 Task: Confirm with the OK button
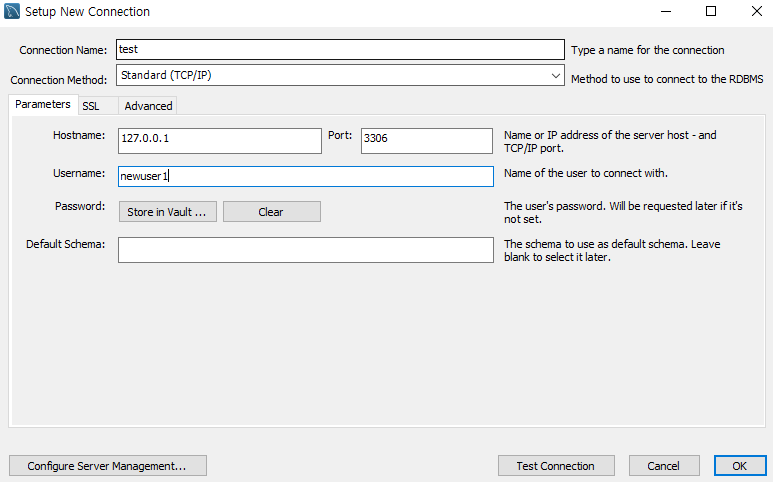pyautogui.click(x=740, y=466)
